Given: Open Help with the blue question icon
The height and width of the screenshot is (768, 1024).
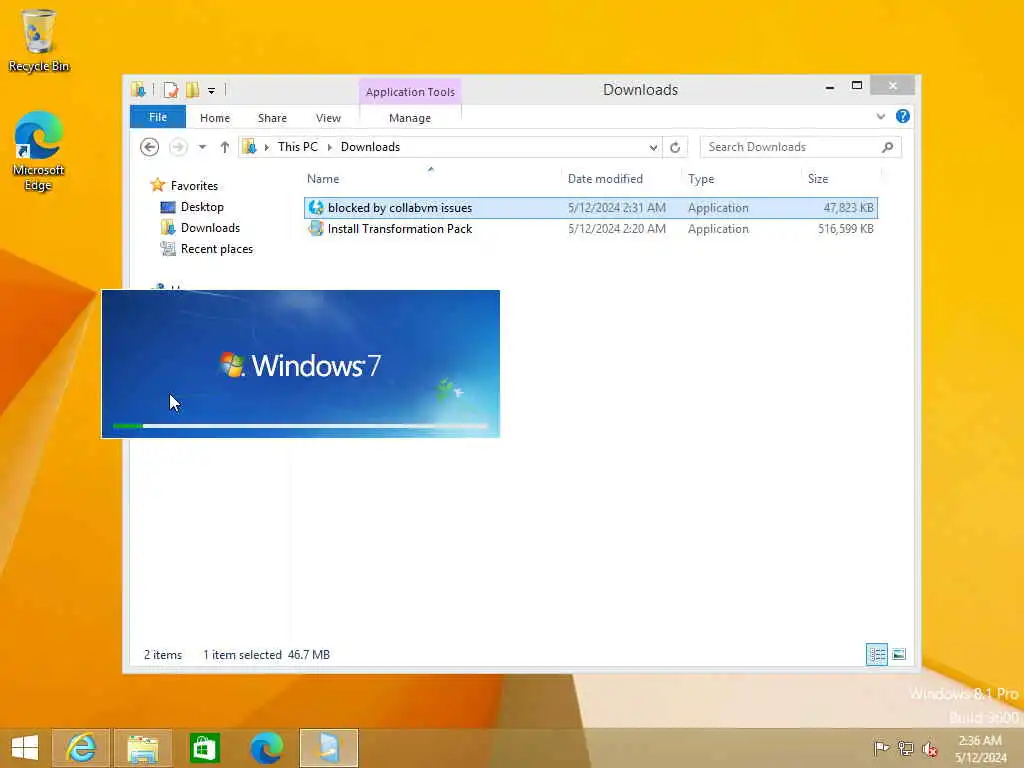Looking at the screenshot, I should [x=903, y=116].
